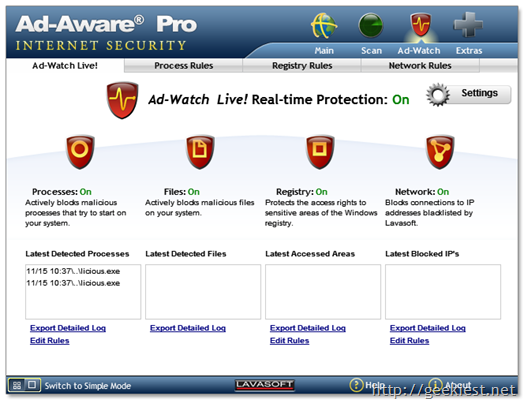Select second 11/15 10:37 detected process entry
This screenshot has height=400, width=524.
[73, 283]
